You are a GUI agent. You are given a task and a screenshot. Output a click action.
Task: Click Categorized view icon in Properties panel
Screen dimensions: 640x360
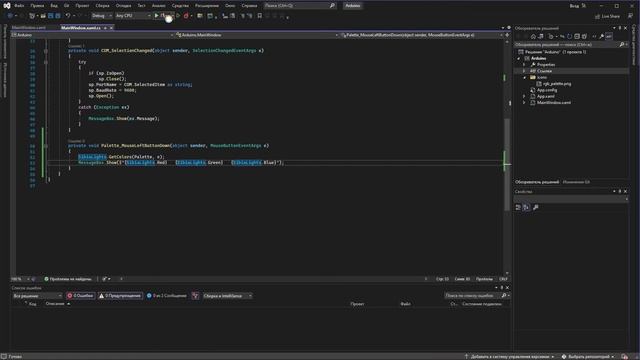(518, 207)
